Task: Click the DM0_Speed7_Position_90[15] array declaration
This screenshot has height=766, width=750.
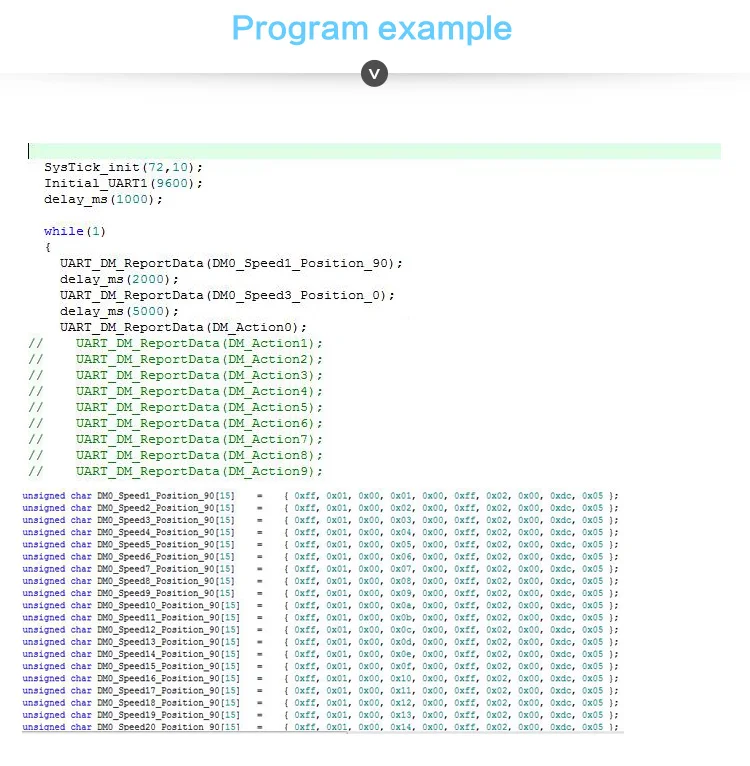Action: 321,569
